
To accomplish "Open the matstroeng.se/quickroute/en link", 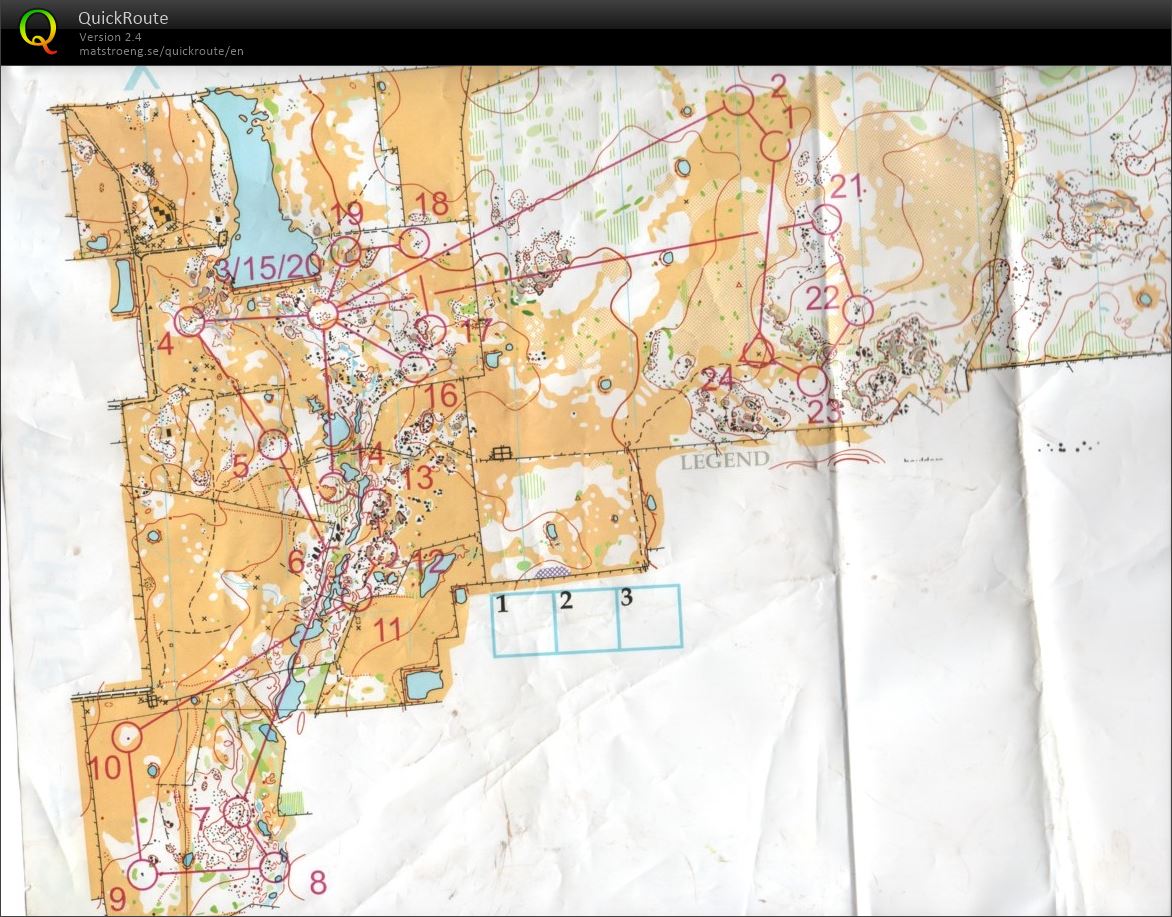I will tap(160, 51).
